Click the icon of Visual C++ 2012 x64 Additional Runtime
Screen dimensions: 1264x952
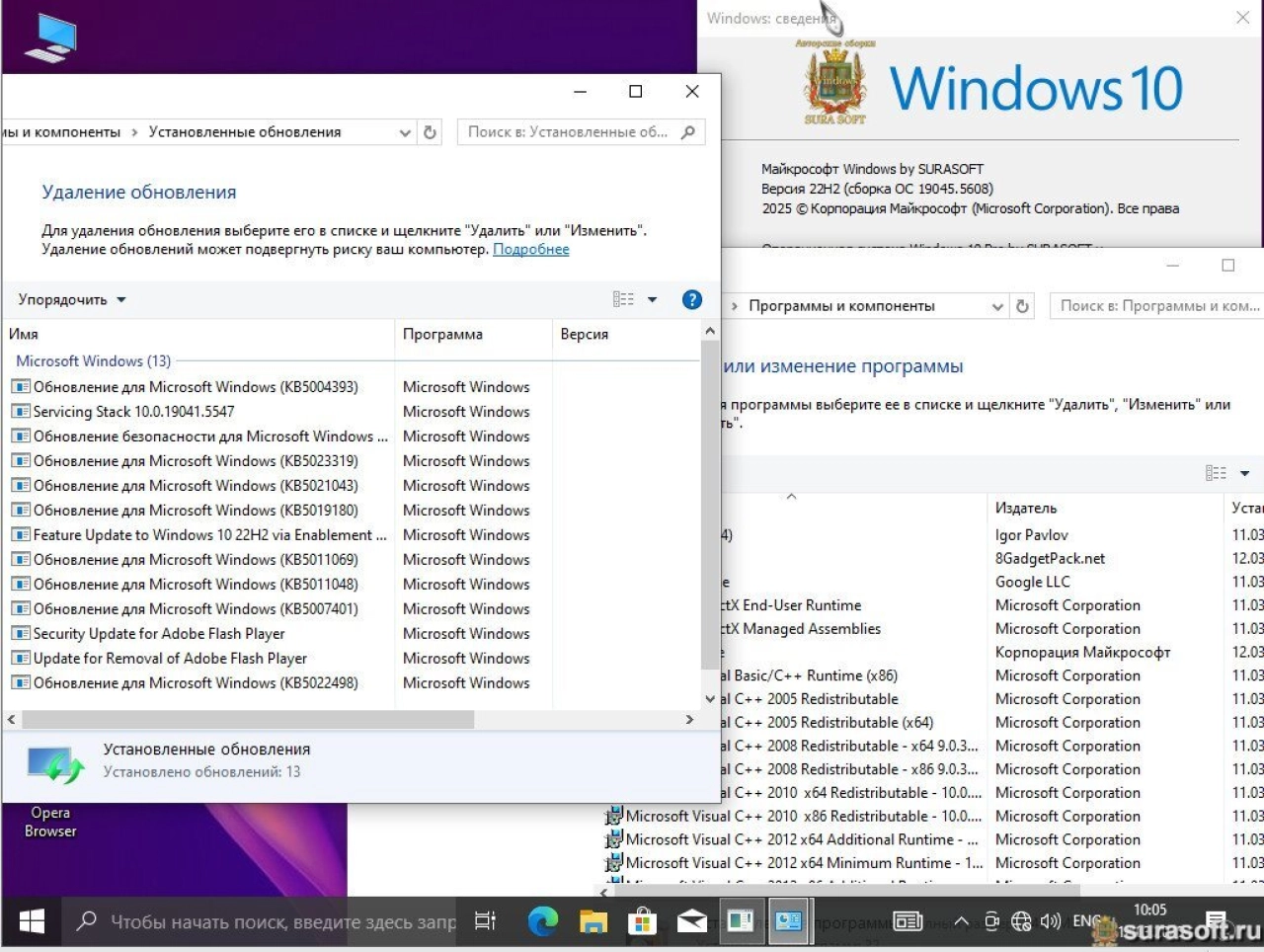coord(613,839)
